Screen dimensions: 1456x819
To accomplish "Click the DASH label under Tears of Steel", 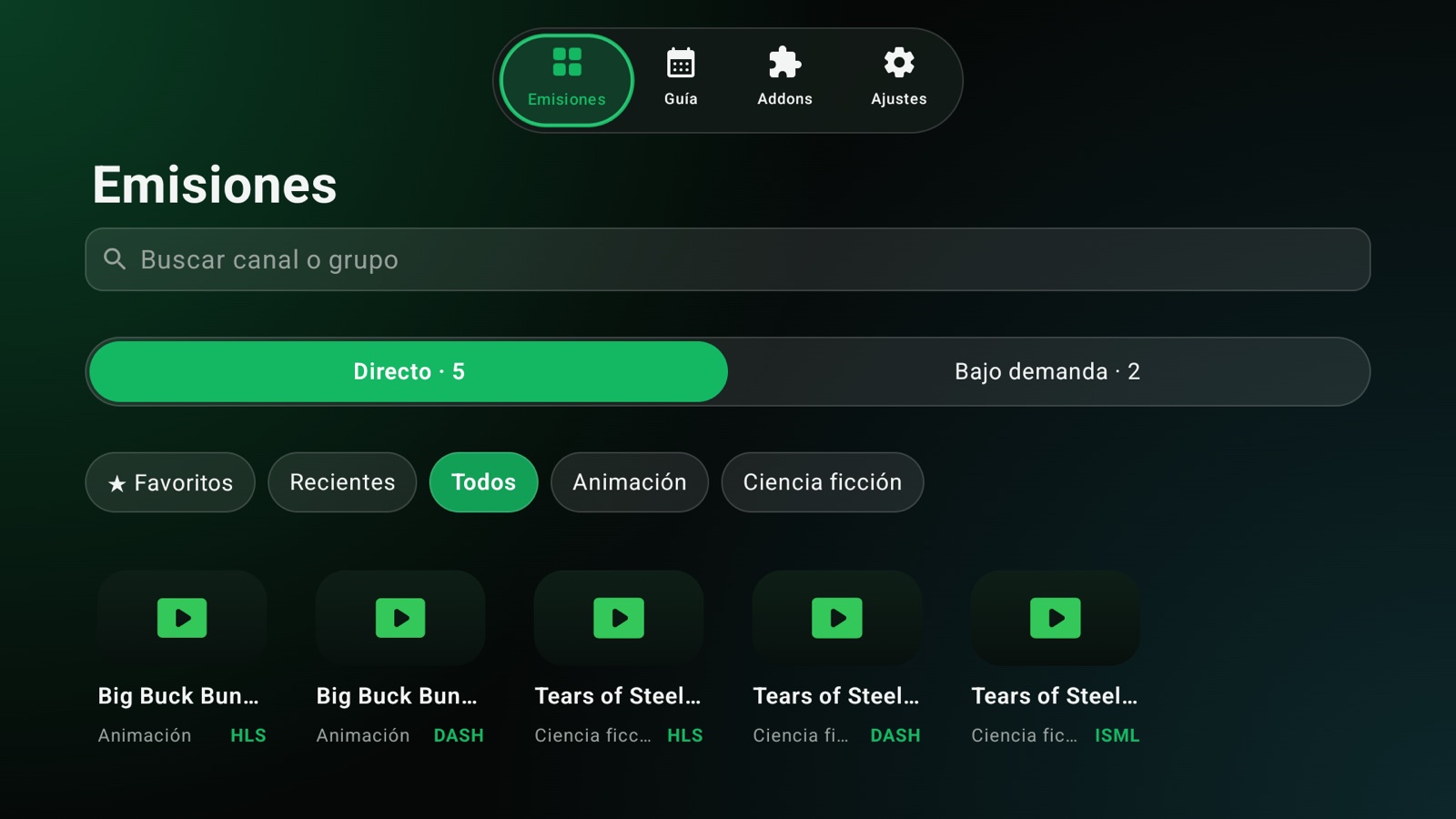I will coord(895,735).
